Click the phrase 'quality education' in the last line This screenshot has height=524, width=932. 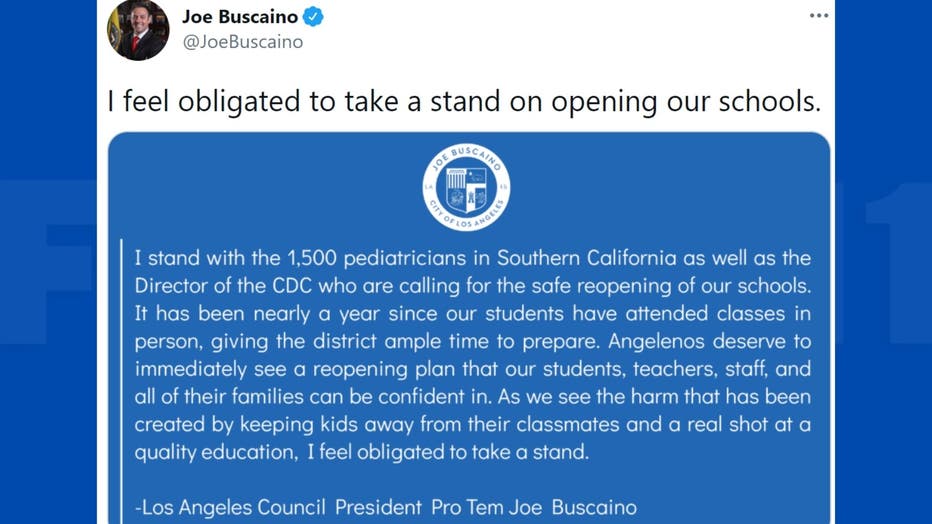[x=215, y=452]
